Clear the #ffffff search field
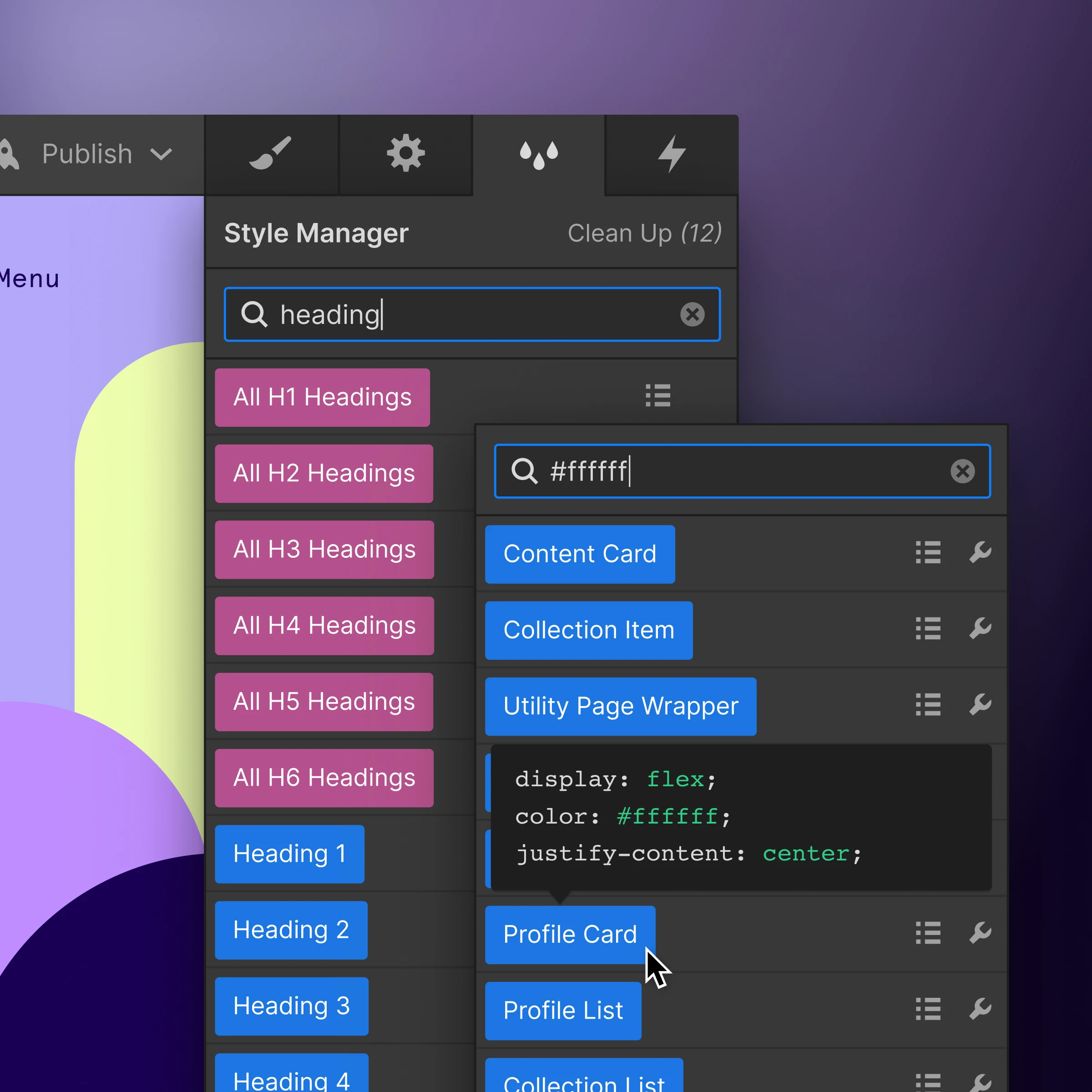The height and width of the screenshot is (1092, 1092). click(x=963, y=471)
